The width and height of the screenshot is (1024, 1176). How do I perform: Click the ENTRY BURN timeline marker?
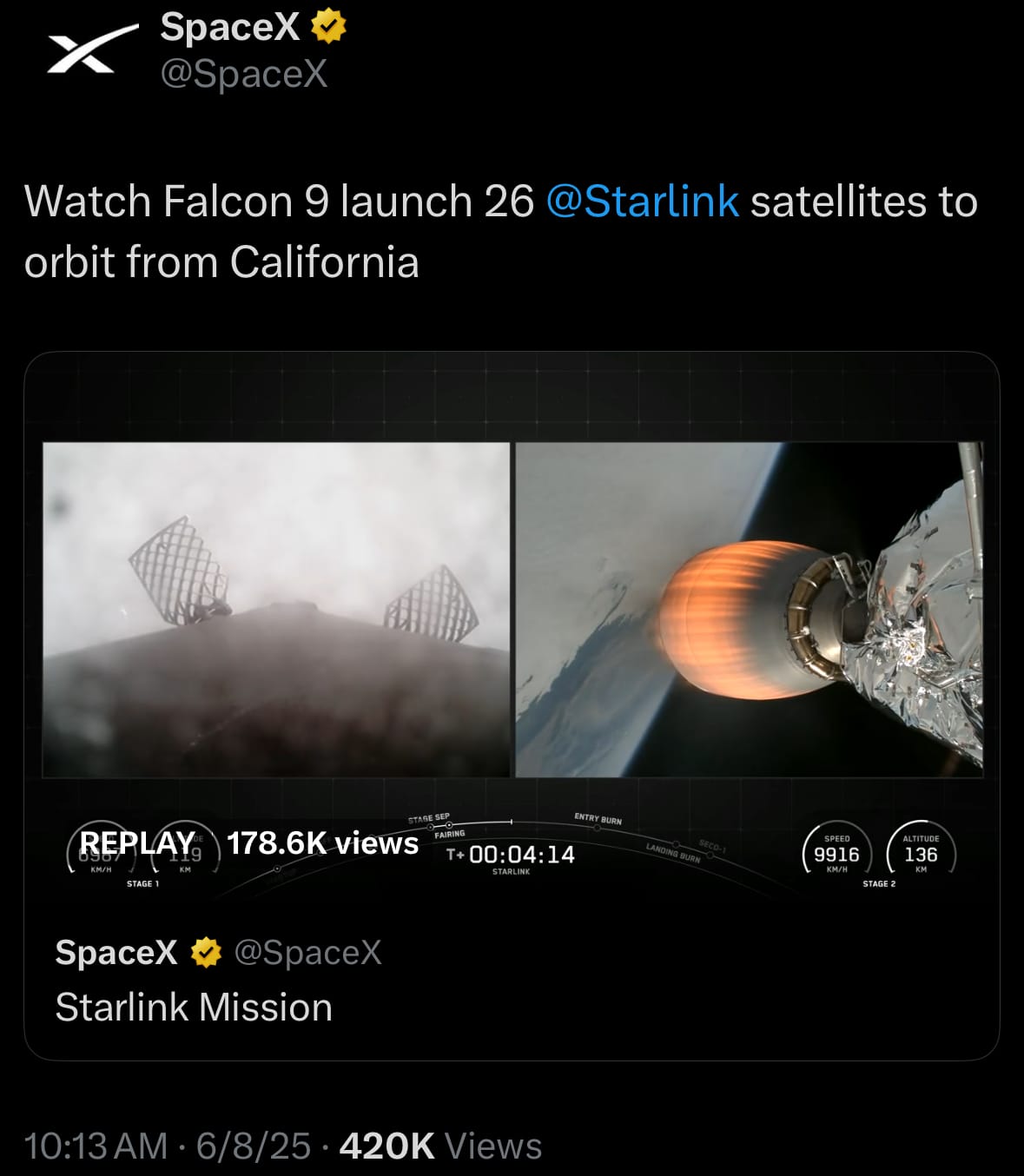pos(598,819)
